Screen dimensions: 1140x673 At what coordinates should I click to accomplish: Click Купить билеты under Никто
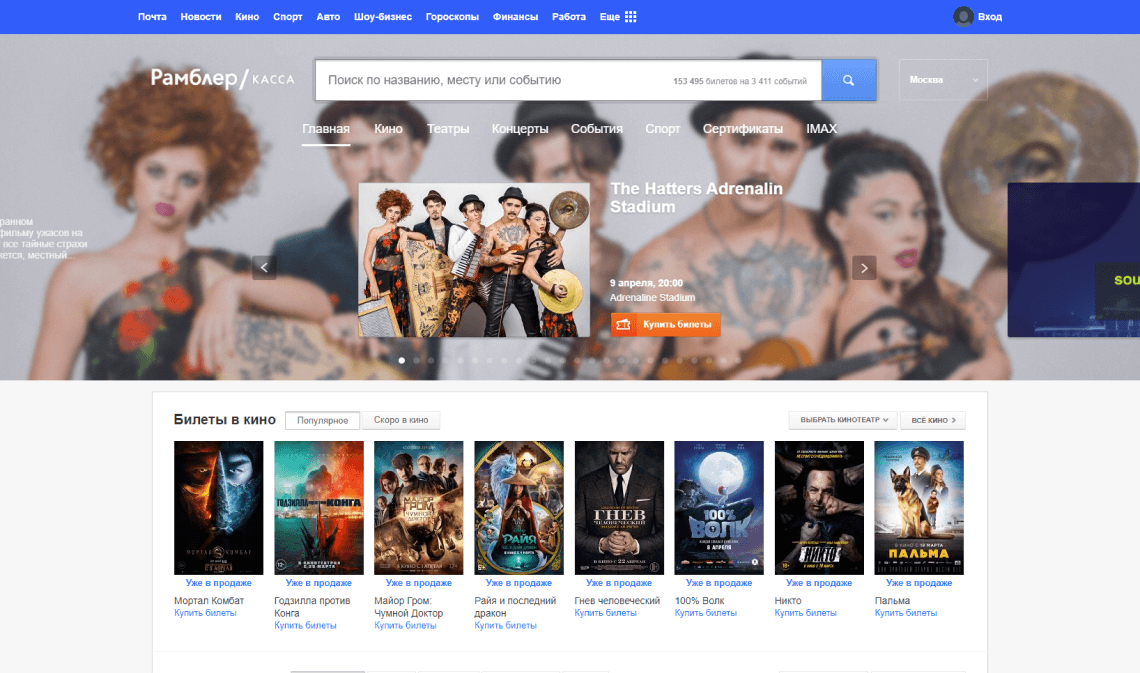click(x=806, y=613)
